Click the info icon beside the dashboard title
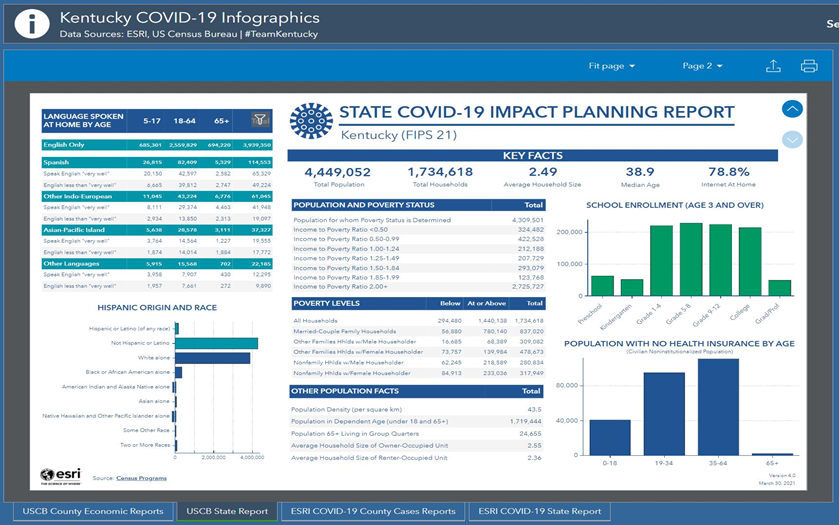This screenshot has height=525, width=839. [x=31, y=24]
